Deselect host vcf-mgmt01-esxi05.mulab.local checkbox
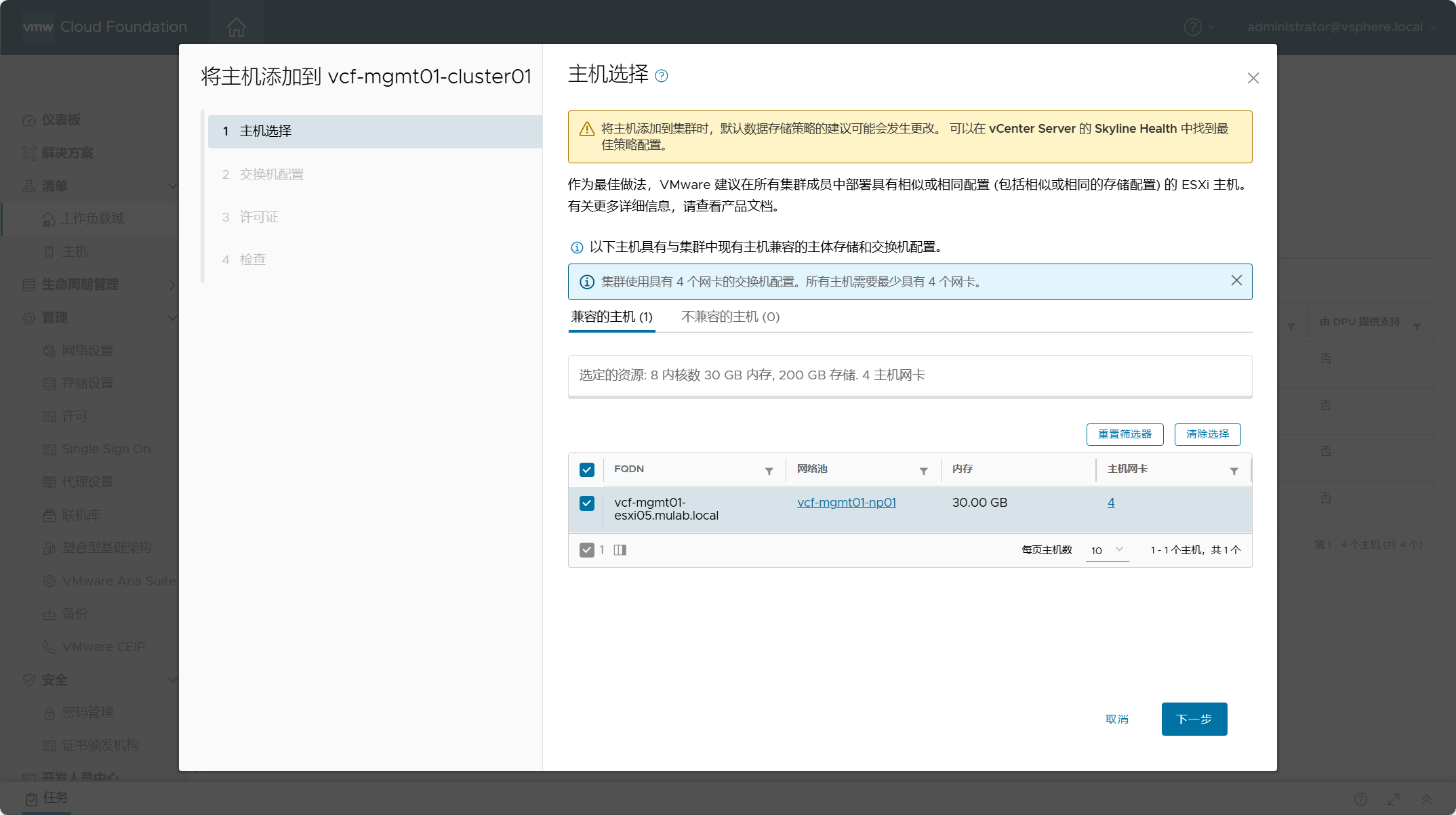 pos(587,503)
